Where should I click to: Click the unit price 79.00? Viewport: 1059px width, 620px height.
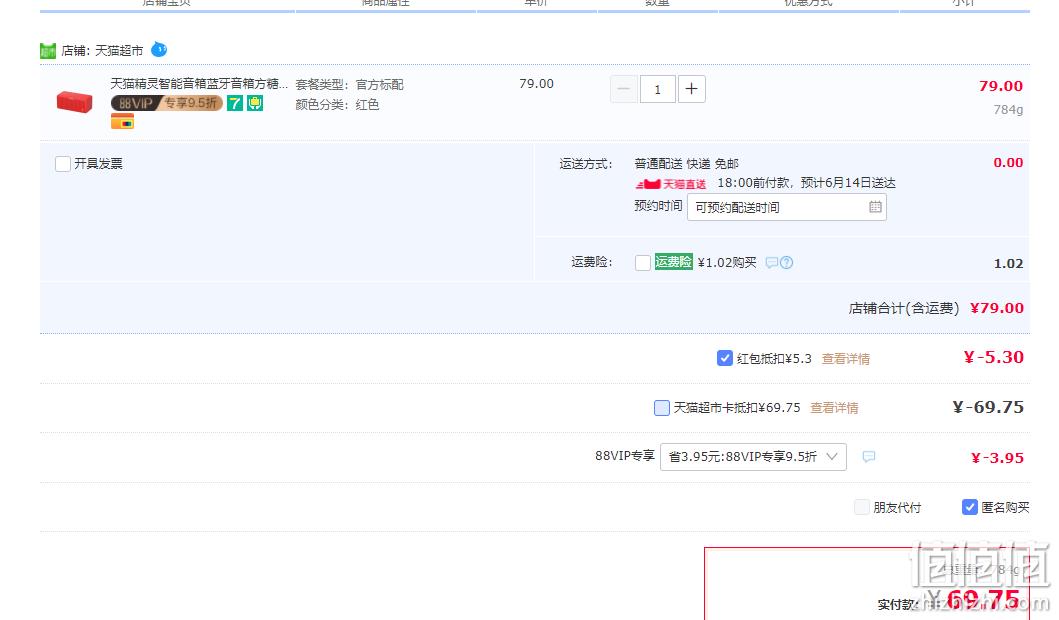point(536,84)
